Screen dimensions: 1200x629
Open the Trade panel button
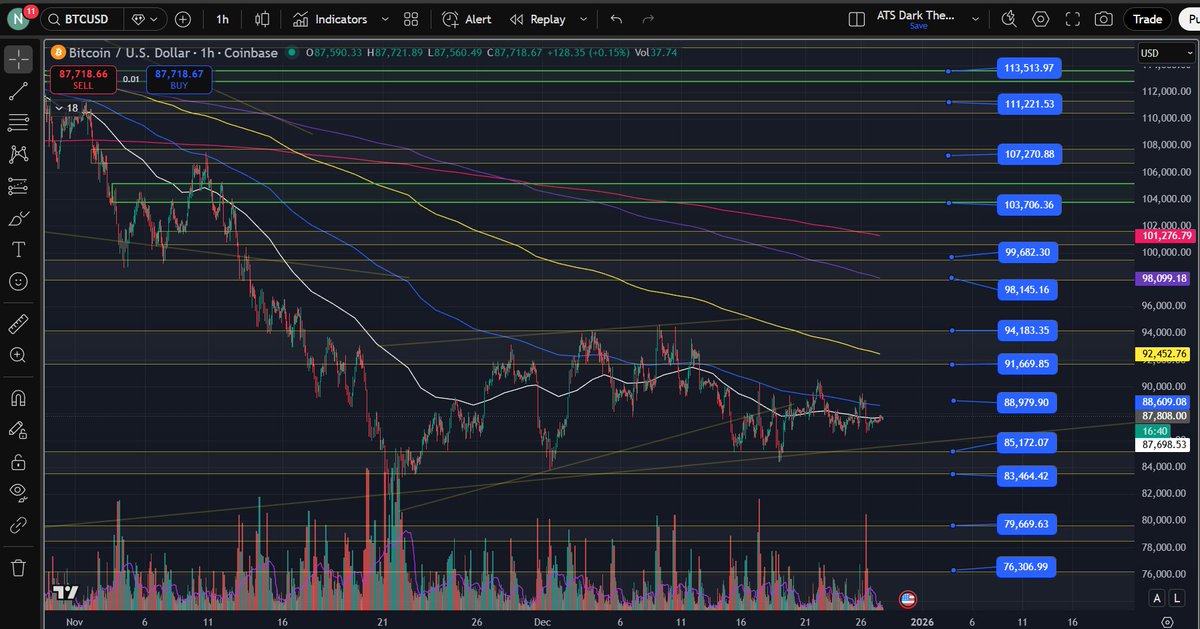click(x=1147, y=19)
